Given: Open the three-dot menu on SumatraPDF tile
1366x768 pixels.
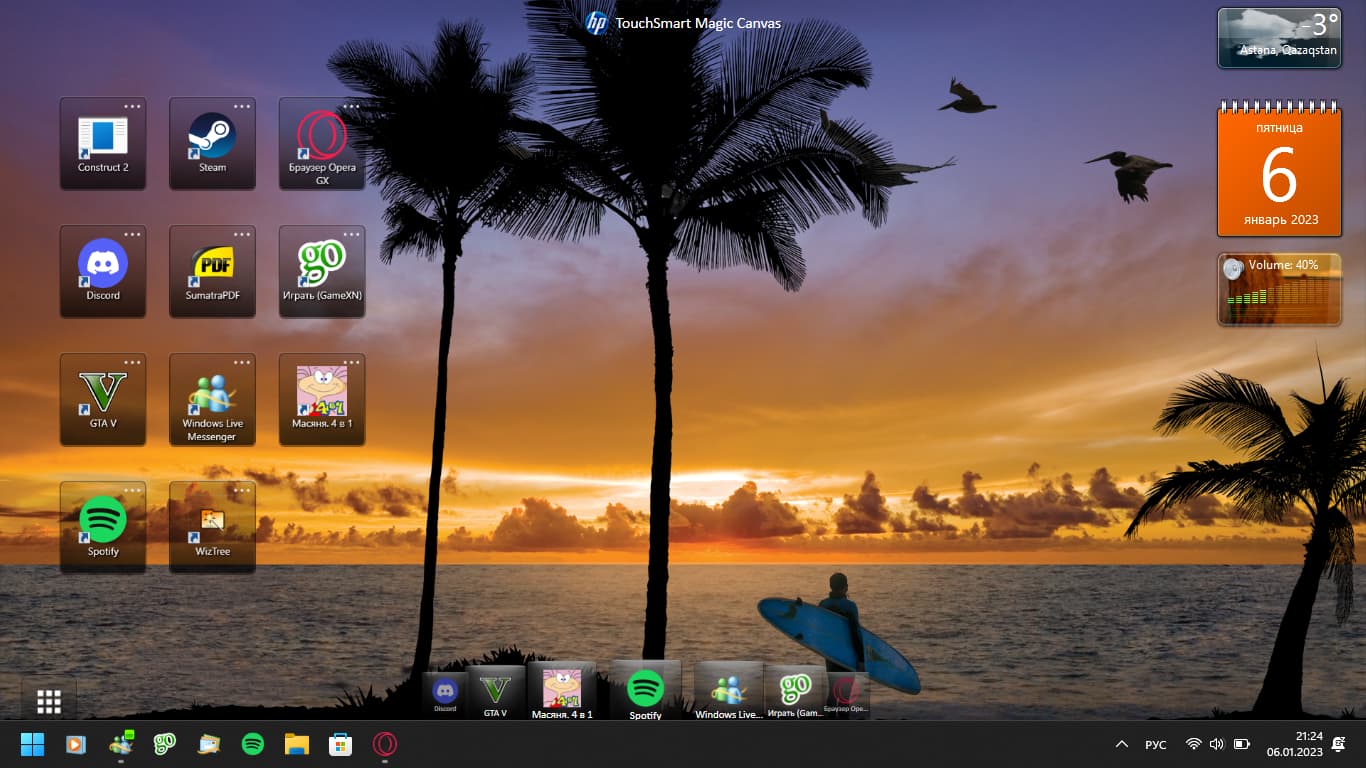Looking at the screenshot, I should [242, 234].
